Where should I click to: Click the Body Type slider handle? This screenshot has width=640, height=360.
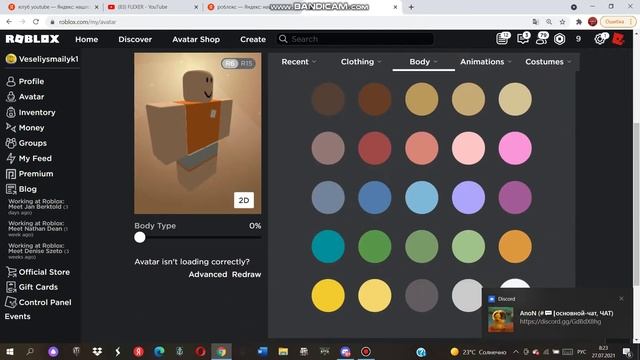140,237
